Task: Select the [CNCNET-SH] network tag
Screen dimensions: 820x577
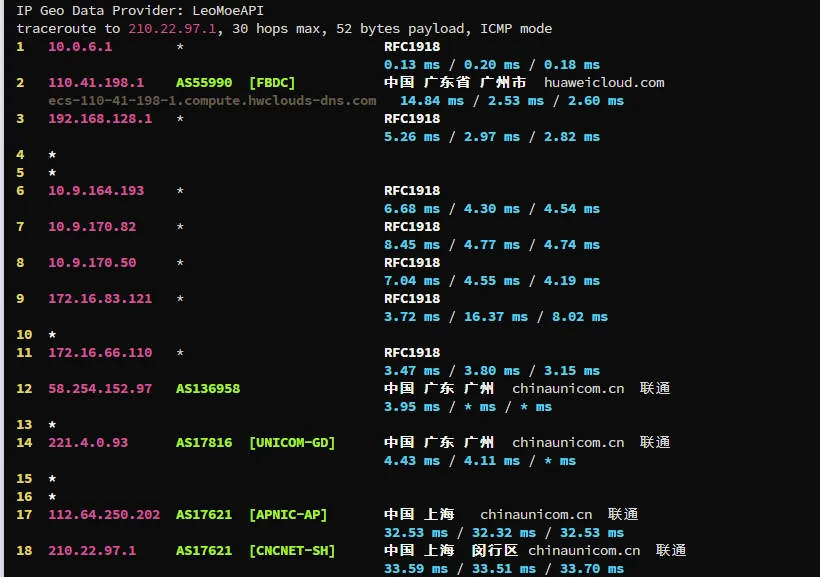Action: [x=292, y=550]
